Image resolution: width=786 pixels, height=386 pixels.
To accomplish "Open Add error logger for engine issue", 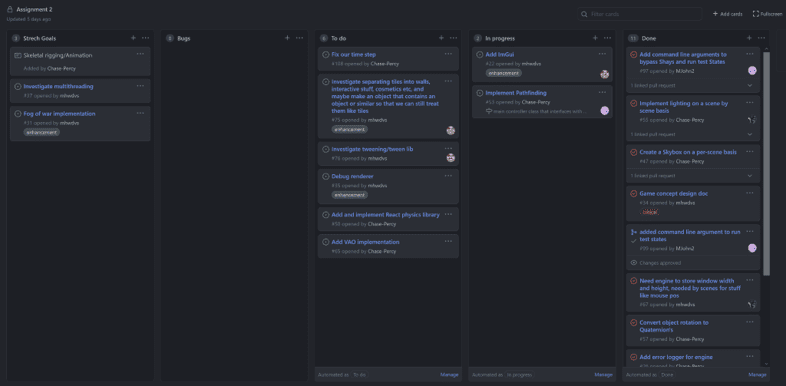I will [x=676, y=357].
